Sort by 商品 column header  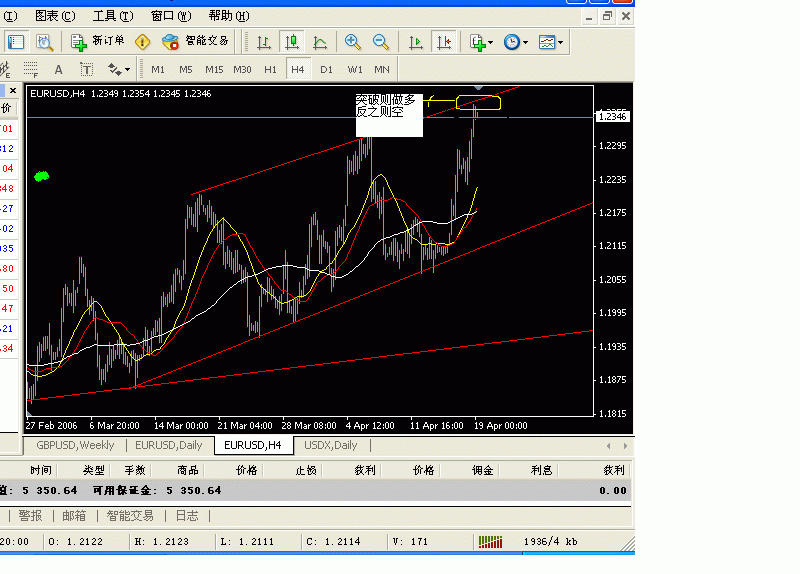(188, 470)
